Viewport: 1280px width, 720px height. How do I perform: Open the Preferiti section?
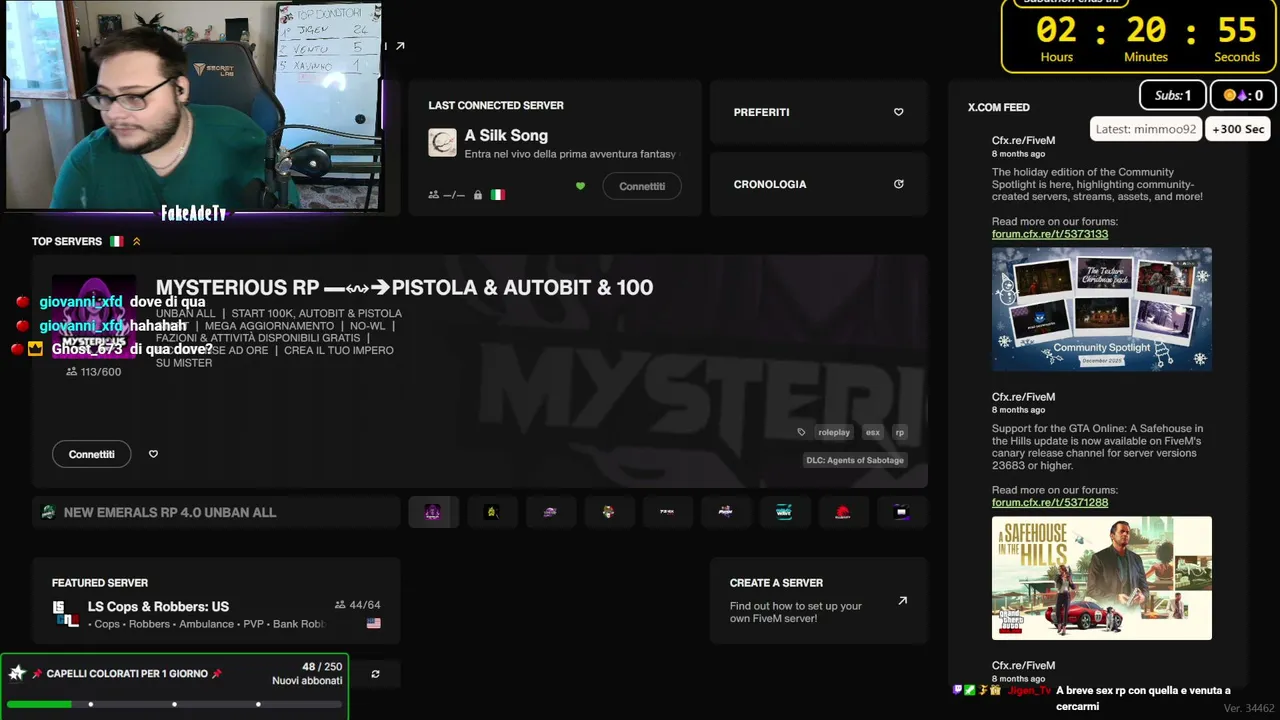(819, 112)
